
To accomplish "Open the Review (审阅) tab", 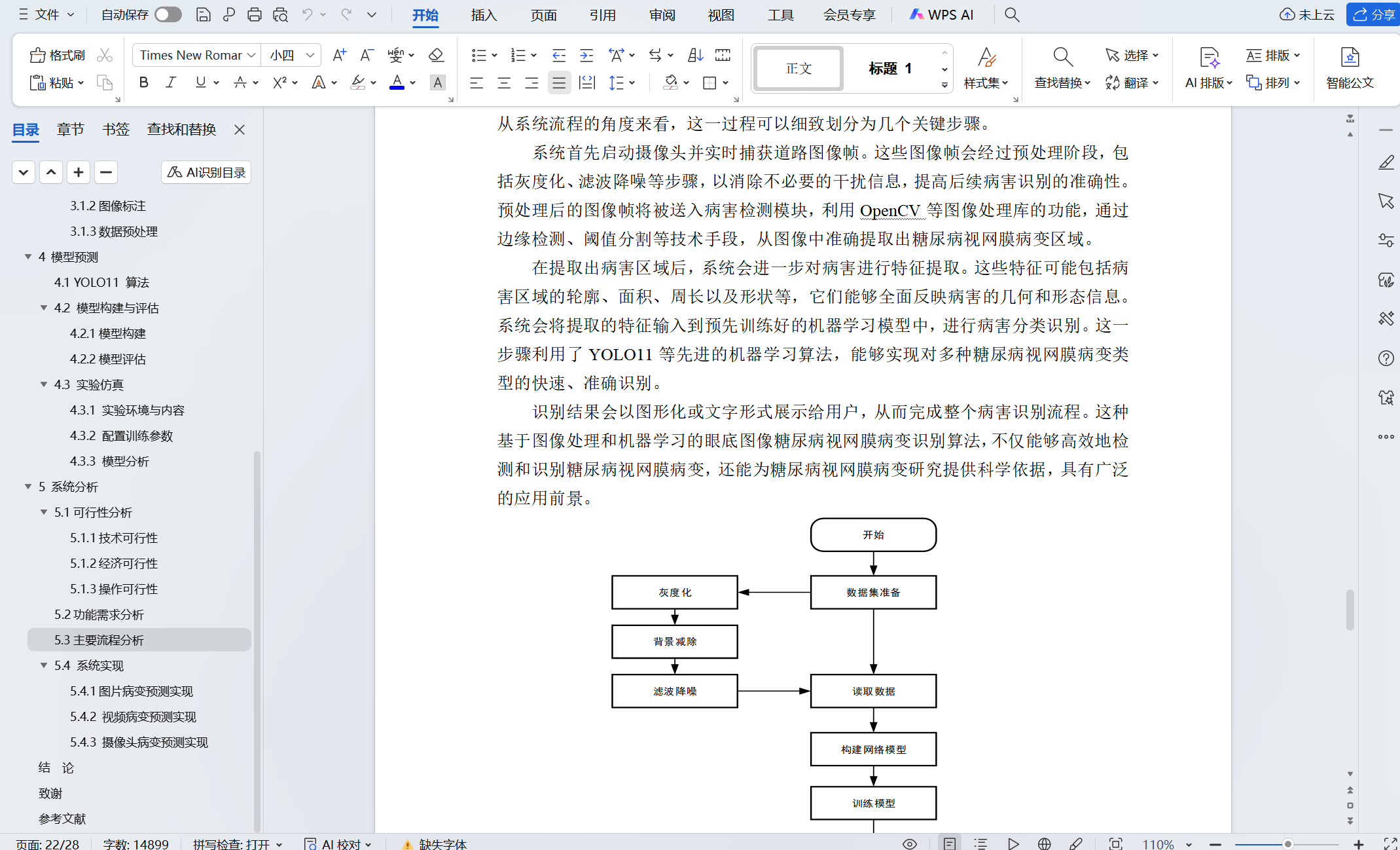I will pos(662,14).
